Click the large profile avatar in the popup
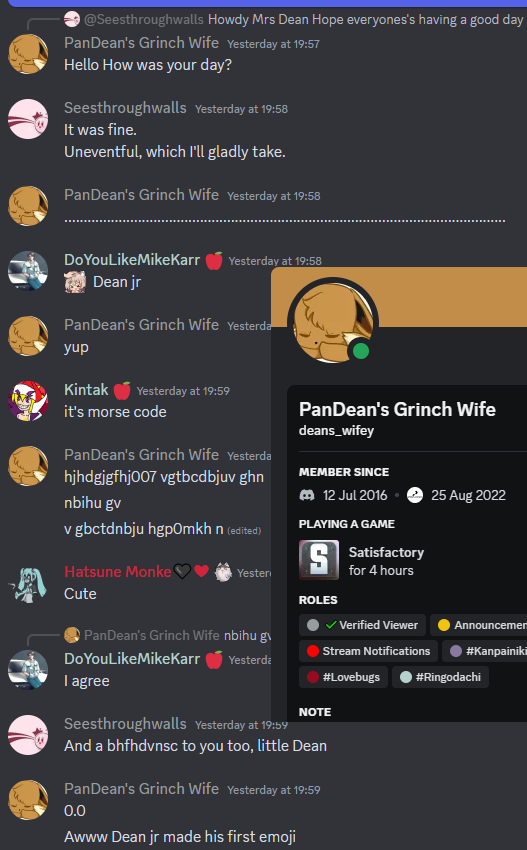527x850 pixels. click(x=332, y=323)
